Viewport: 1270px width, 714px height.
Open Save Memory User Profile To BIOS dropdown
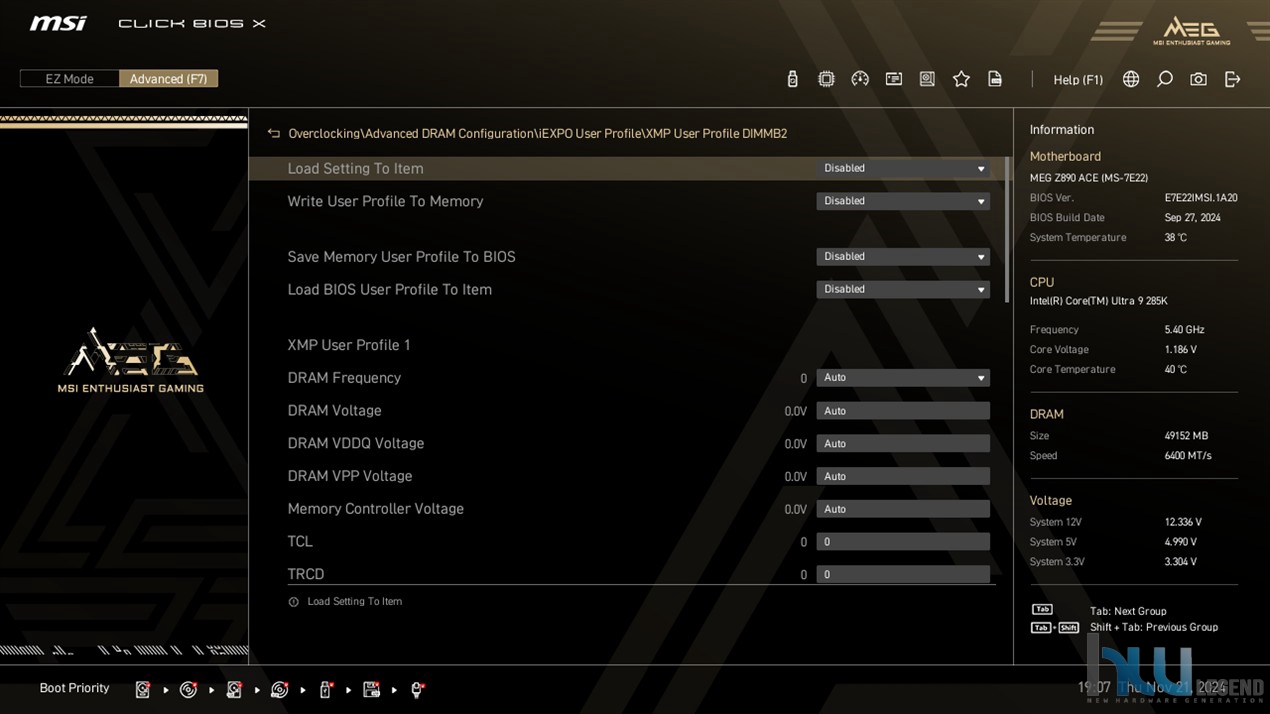903,257
